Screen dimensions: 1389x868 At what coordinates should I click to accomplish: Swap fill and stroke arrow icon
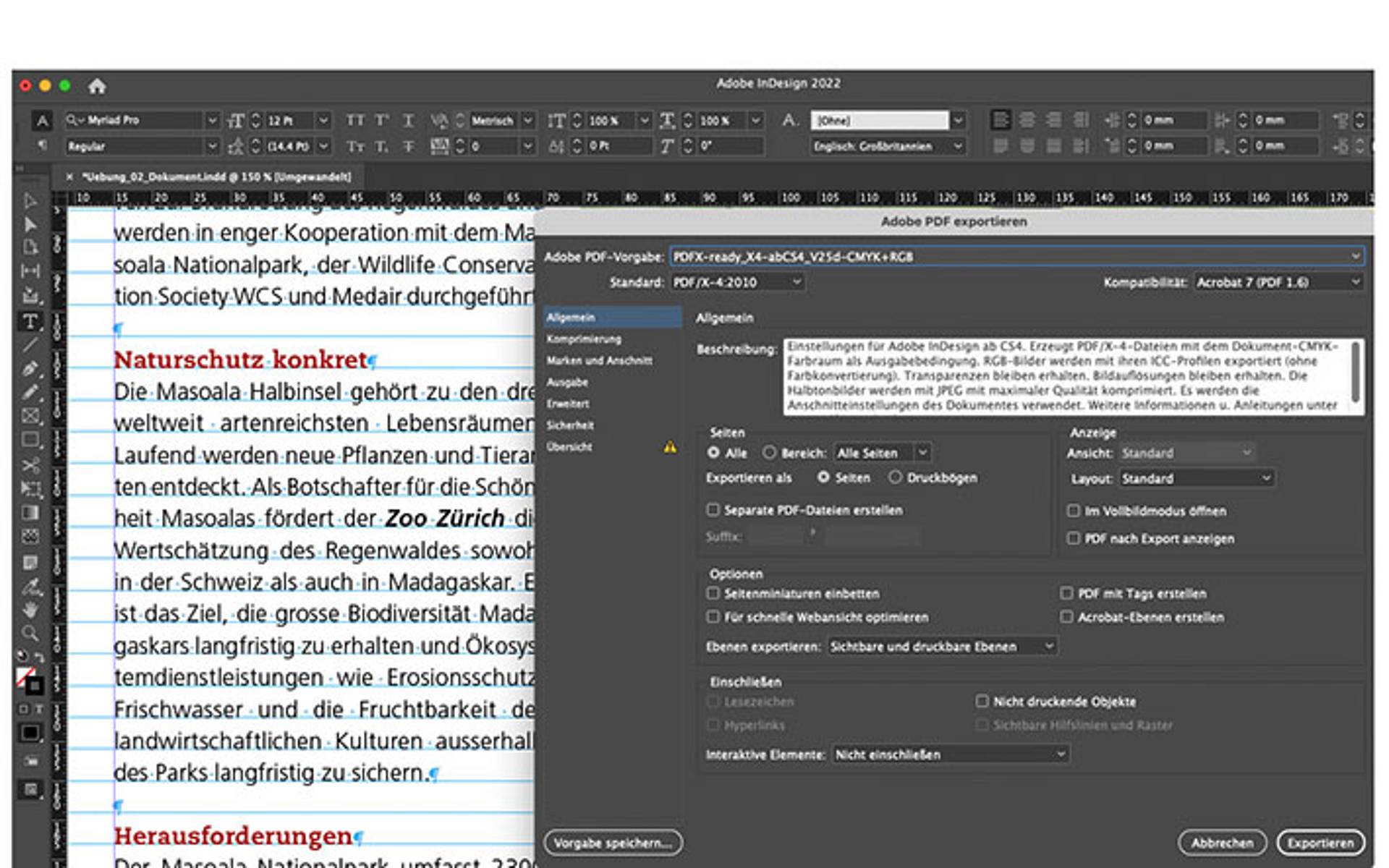(x=39, y=657)
